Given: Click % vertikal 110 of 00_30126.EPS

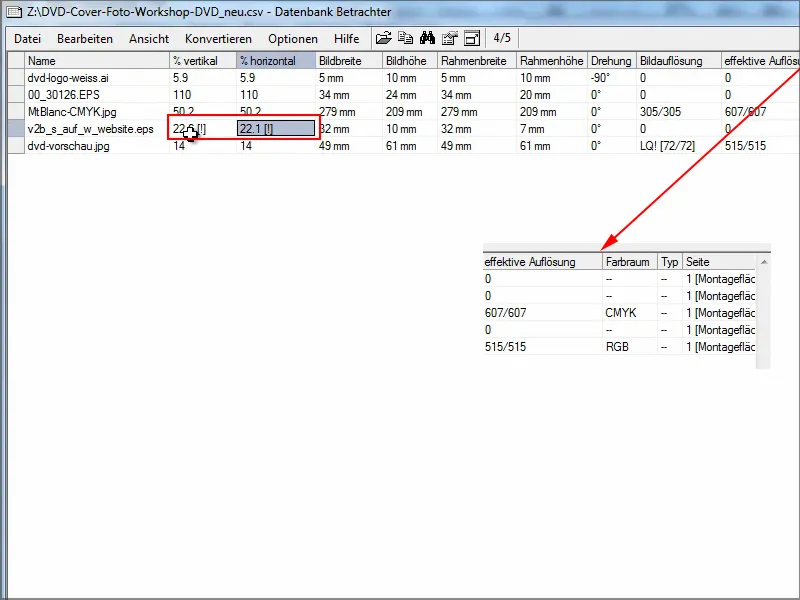Looking at the screenshot, I should (x=182, y=95).
